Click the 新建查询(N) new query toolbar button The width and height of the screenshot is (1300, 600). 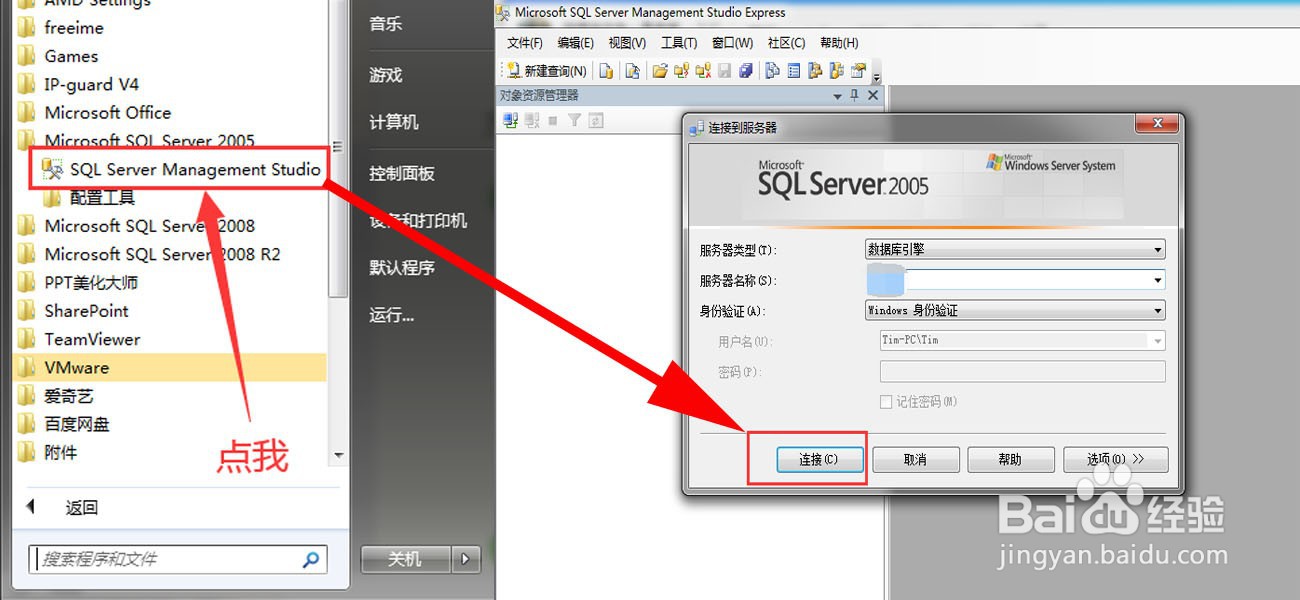(546, 71)
